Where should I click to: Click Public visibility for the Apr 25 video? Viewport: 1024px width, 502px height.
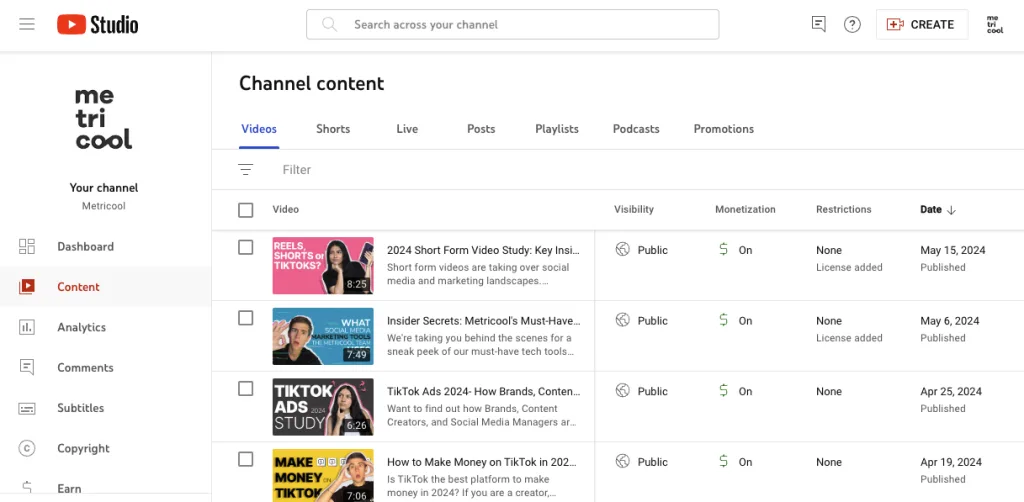[652, 391]
